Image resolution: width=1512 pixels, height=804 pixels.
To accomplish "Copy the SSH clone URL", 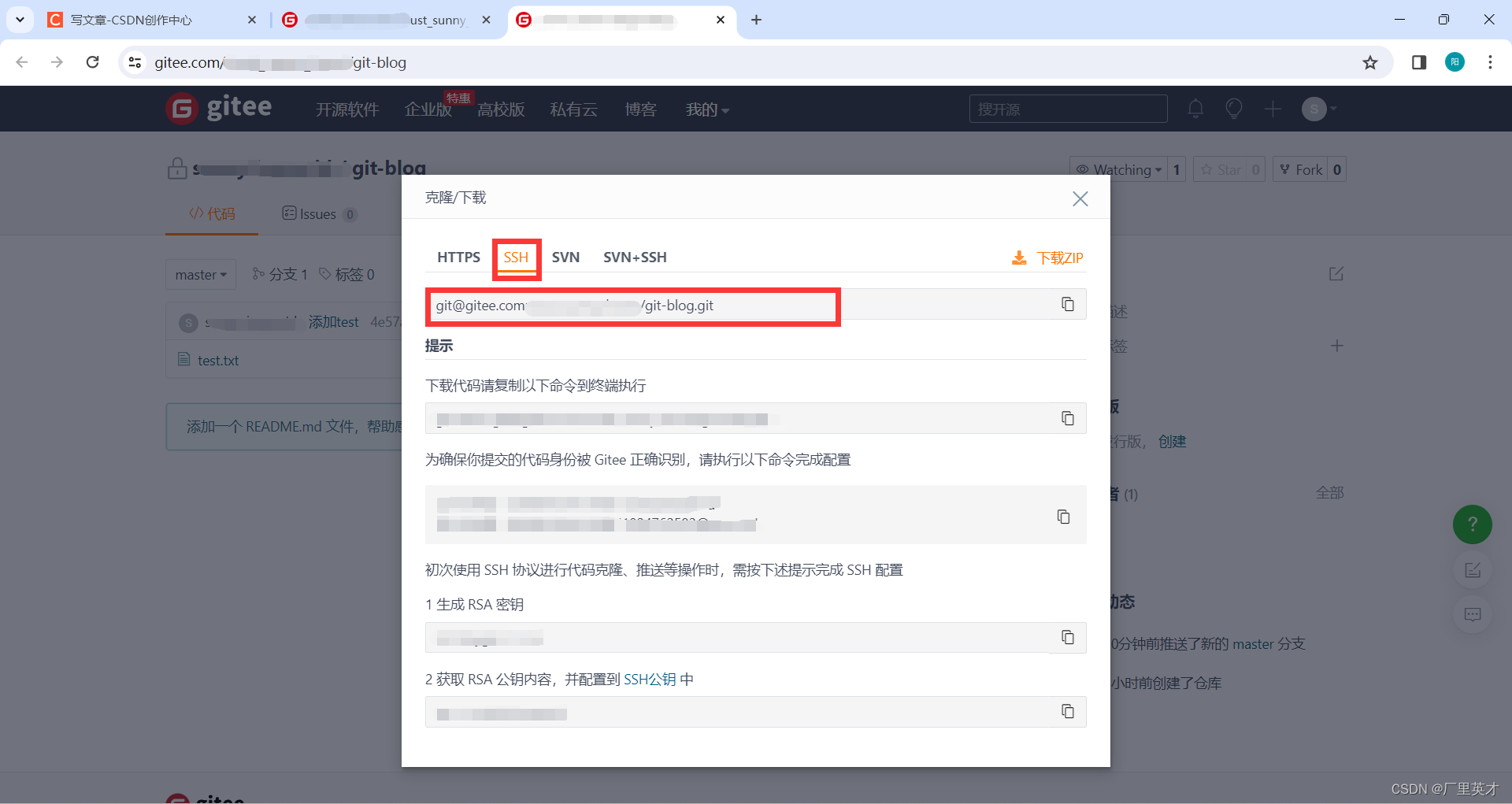I will coord(1068,304).
